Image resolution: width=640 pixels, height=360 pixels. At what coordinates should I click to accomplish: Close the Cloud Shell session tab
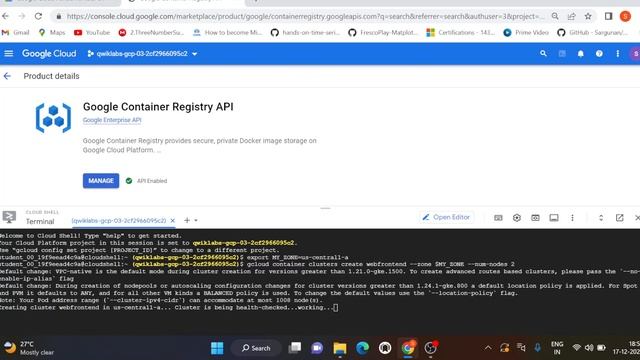(x=172, y=220)
